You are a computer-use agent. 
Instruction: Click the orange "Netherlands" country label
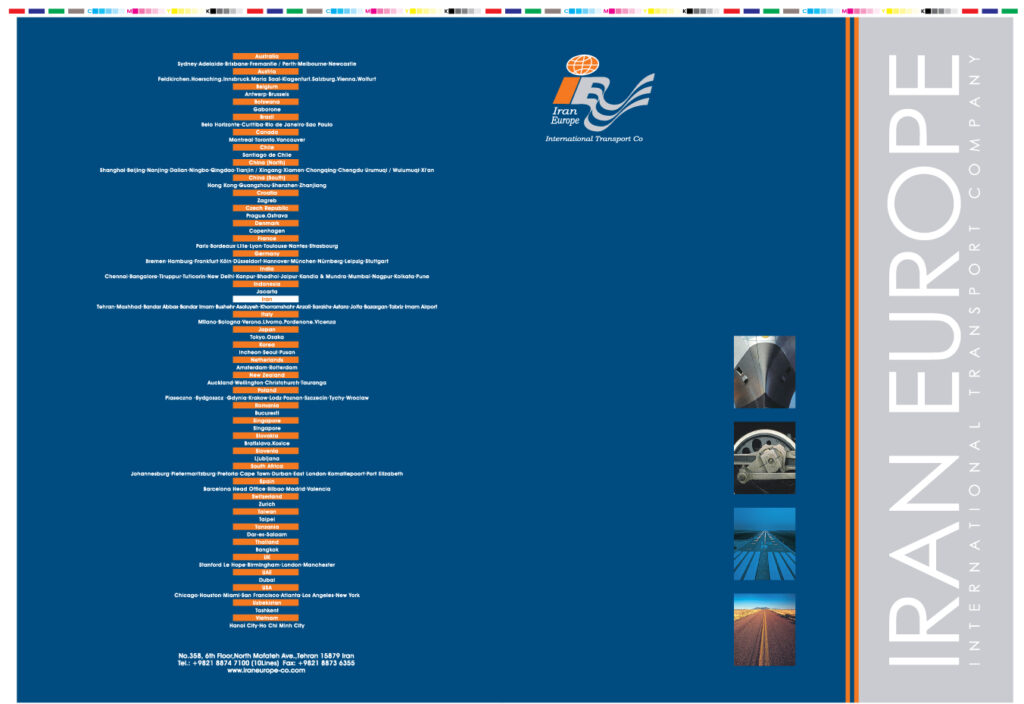click(x=266, y=360)
